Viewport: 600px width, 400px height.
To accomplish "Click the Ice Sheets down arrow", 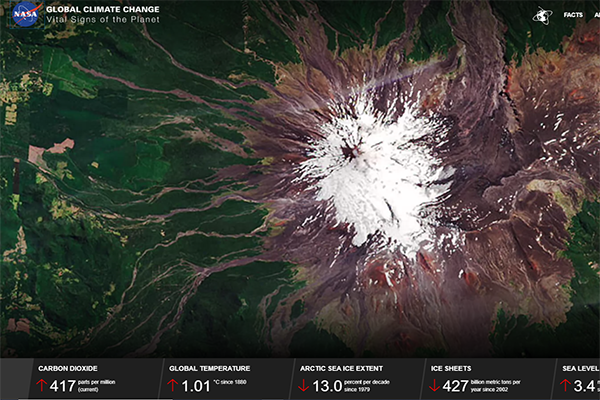I will [434, 385].
